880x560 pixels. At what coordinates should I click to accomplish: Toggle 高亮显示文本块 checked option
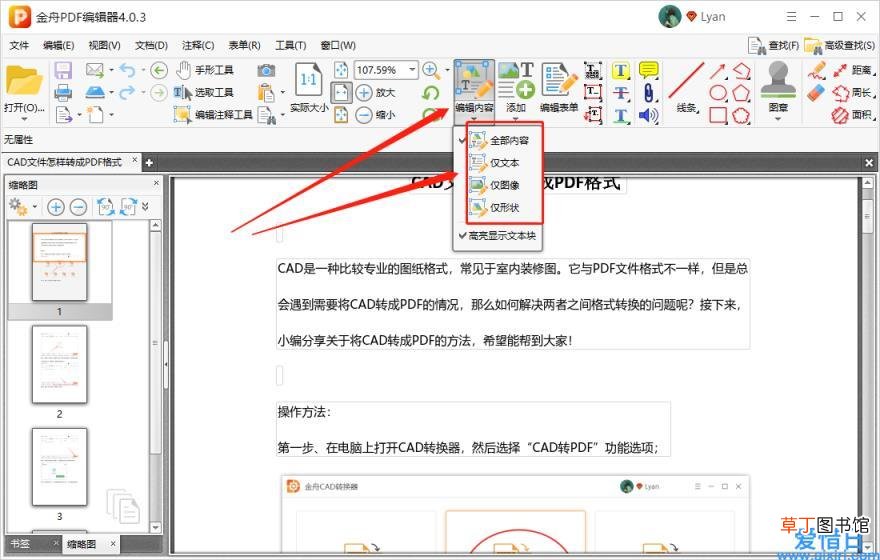(497, 236)
